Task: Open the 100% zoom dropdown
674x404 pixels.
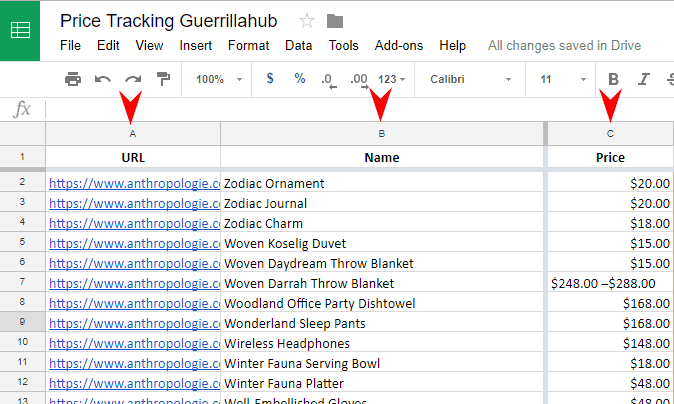Action: point(217,79)
